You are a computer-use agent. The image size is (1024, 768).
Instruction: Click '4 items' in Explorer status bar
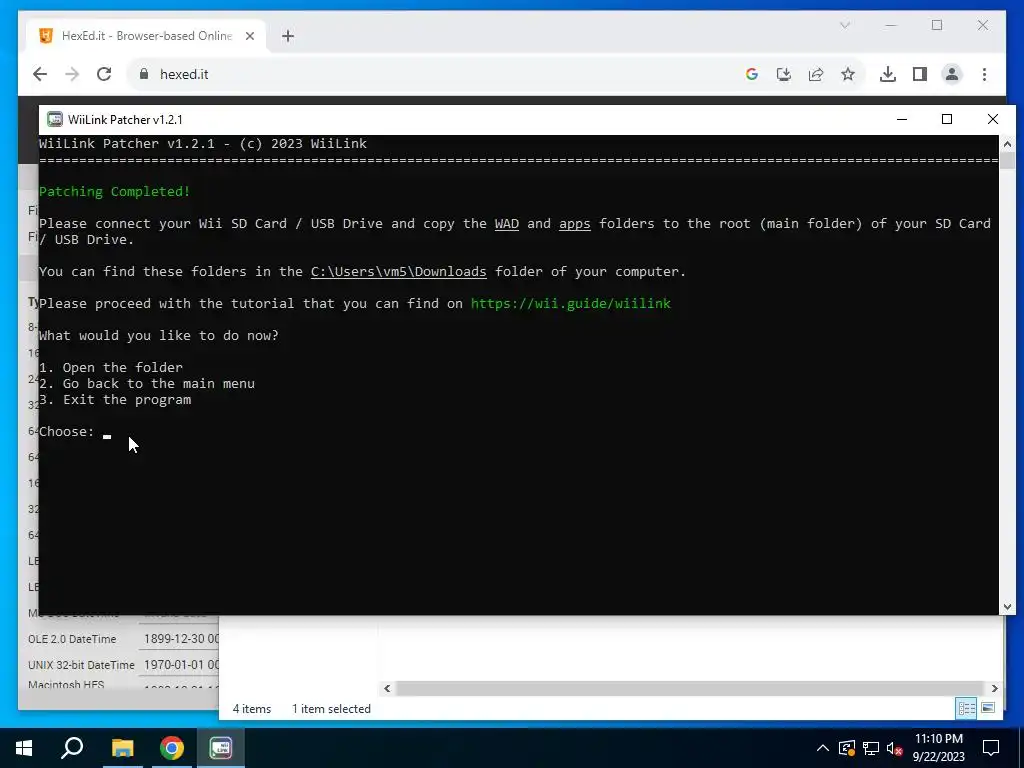tap(252, 709)
